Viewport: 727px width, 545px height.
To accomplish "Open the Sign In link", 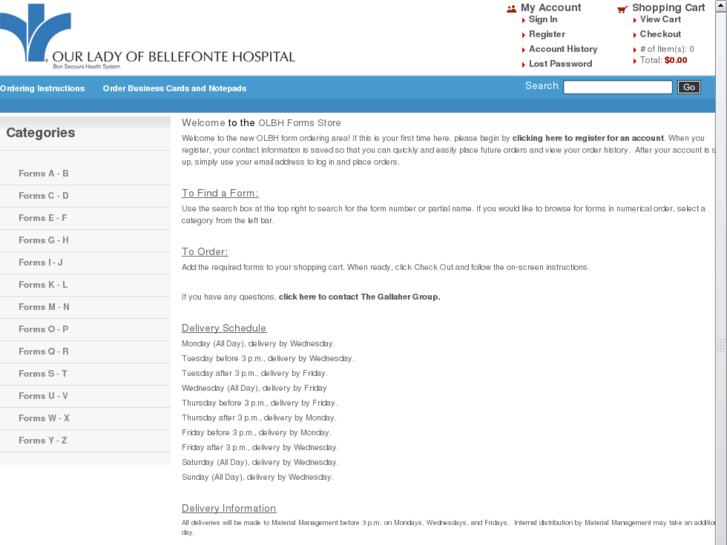I will click(x=543, y=19).
